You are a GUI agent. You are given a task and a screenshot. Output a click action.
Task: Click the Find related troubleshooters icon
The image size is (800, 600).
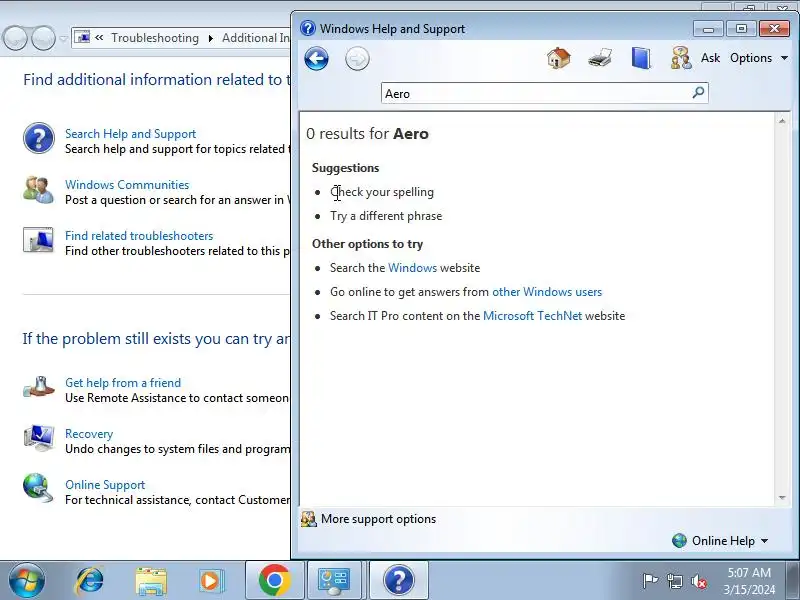[38, 240]
